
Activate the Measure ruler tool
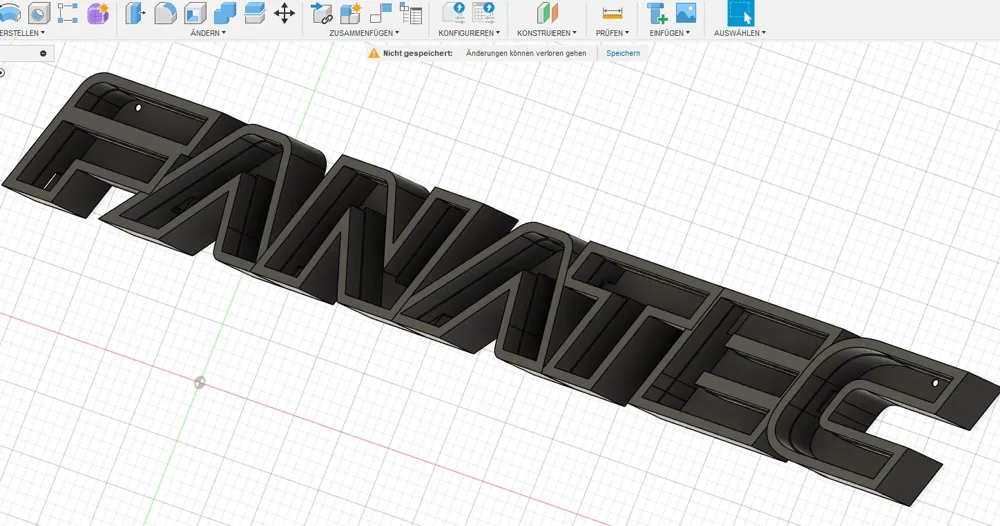click(612, 13)
